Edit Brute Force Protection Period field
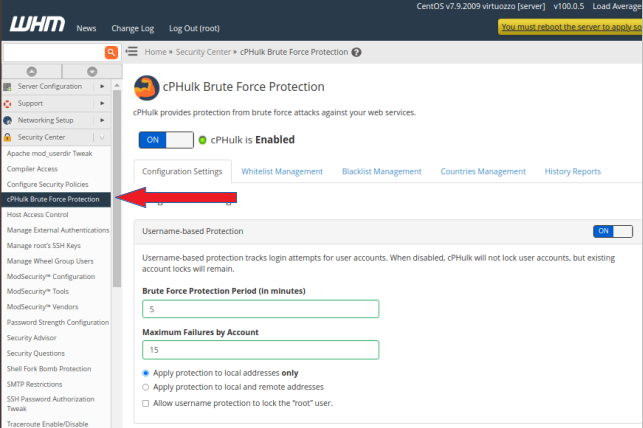The height and width of the screenshot is (428, 643). click(260, 309)
